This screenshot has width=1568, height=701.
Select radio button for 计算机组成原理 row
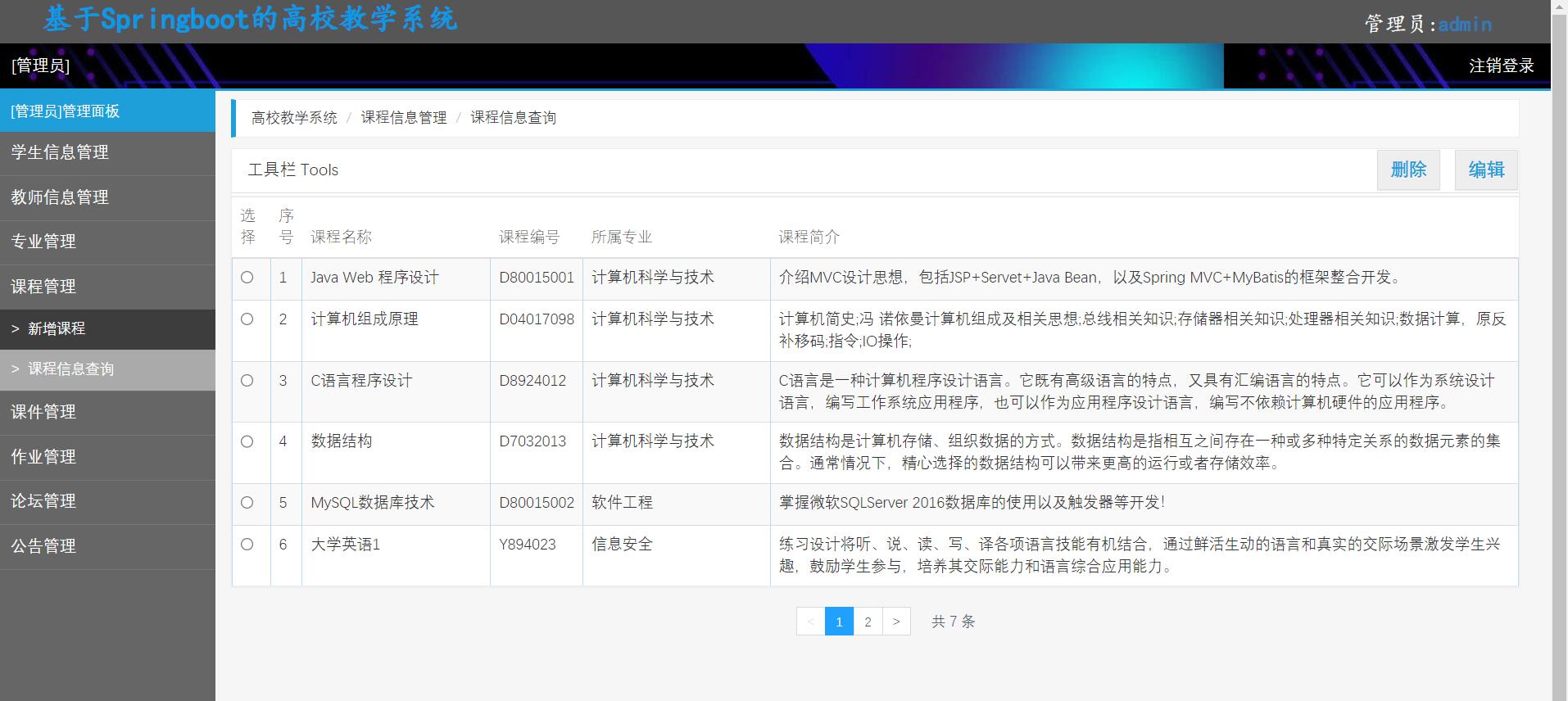247,319
